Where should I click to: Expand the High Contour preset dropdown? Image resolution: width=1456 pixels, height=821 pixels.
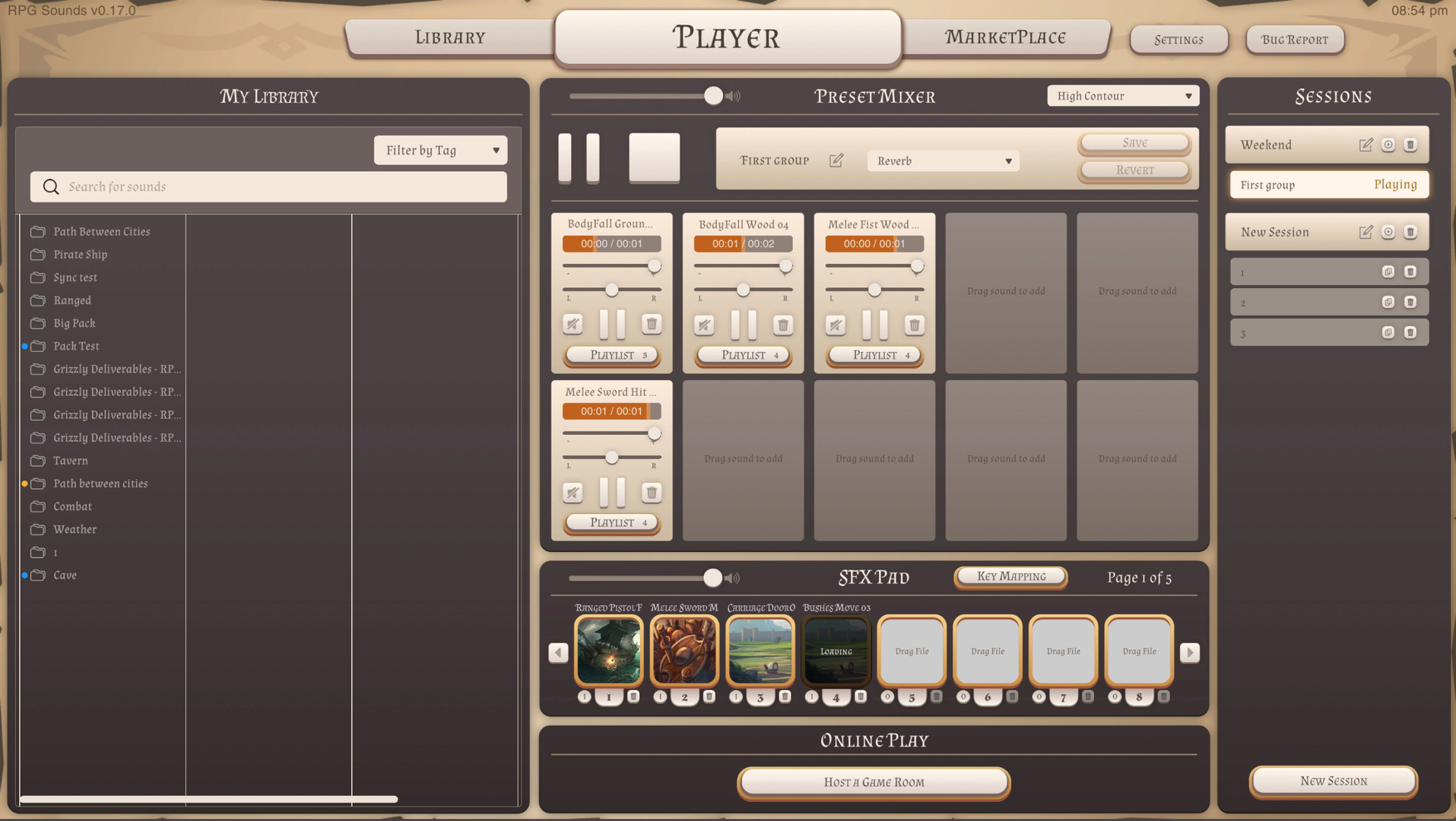tap(1123, 96)
